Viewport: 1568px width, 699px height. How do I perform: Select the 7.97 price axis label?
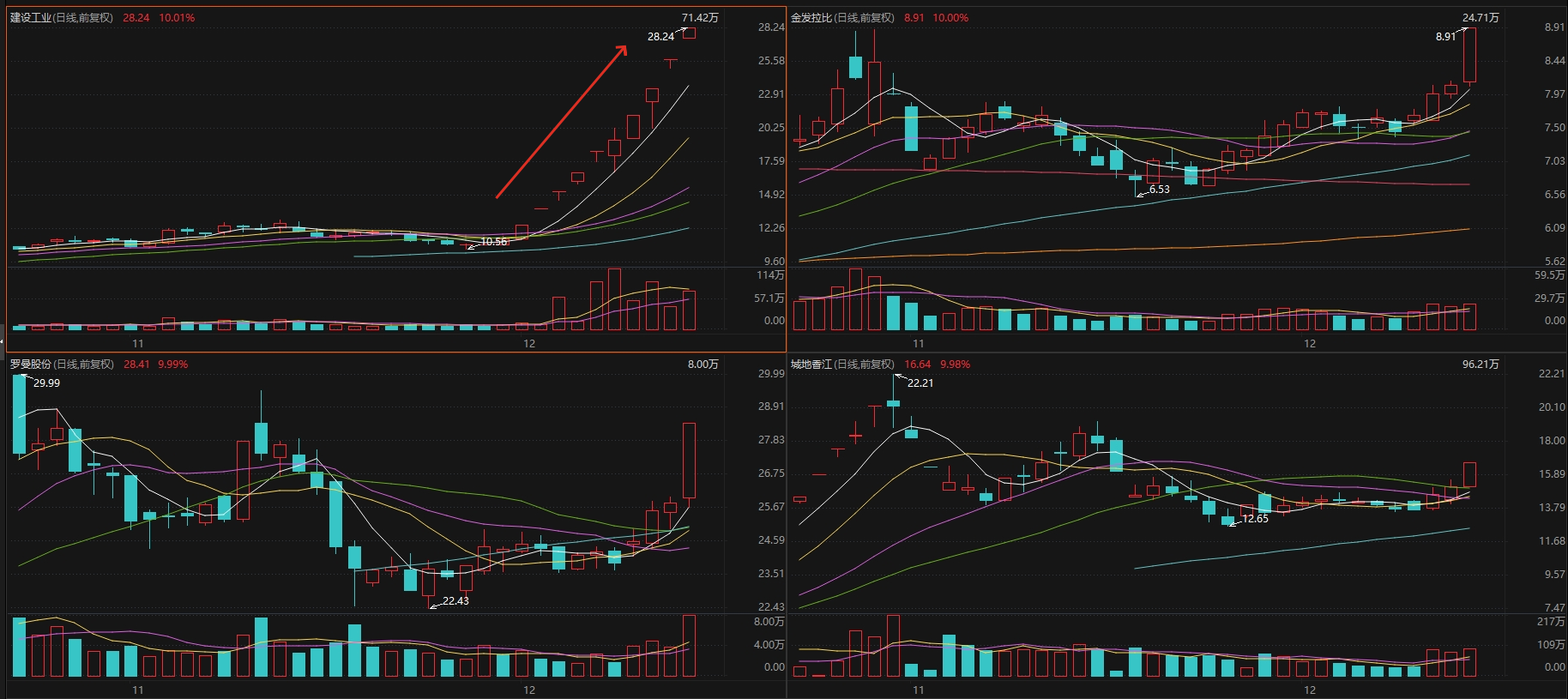[1554, 93]
